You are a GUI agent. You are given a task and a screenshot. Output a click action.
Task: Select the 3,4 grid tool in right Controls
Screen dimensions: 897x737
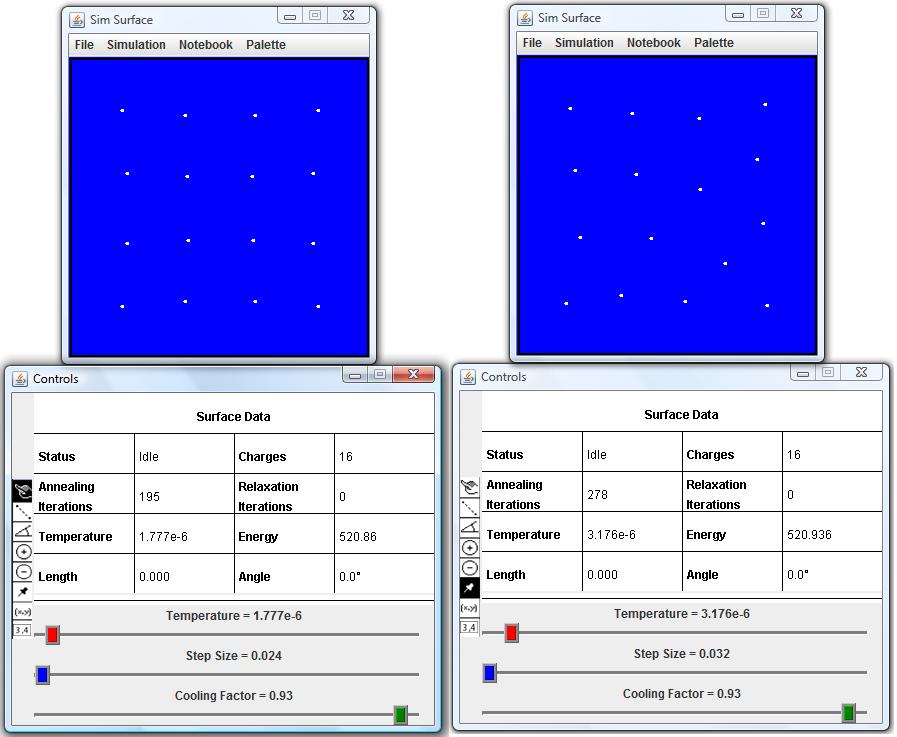469,627
